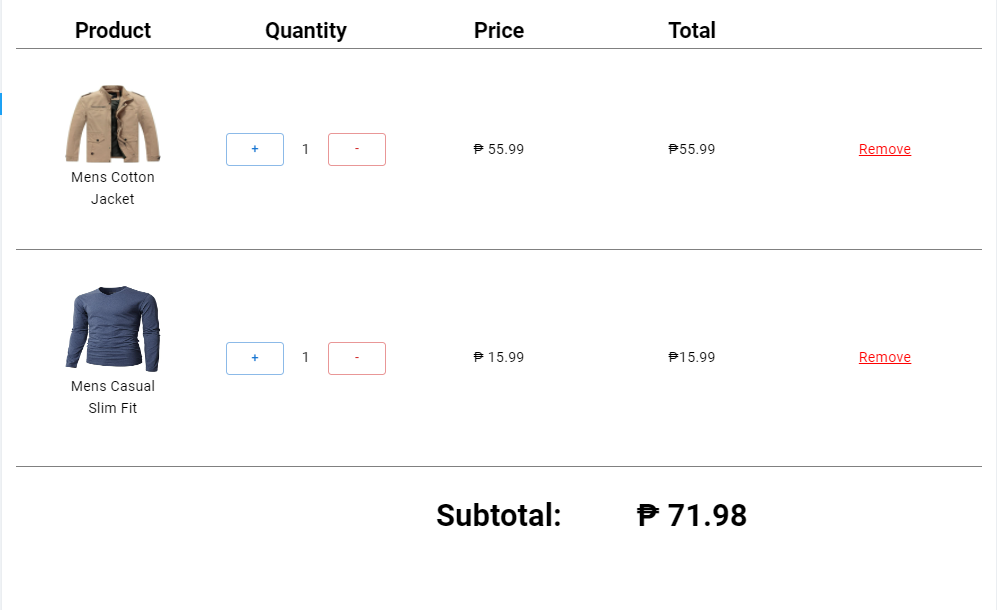997x610 pixels.
Task: Click the Mens Casual Slim Fit shirt image
Action: pyautogui.click(x=113, y=329)
